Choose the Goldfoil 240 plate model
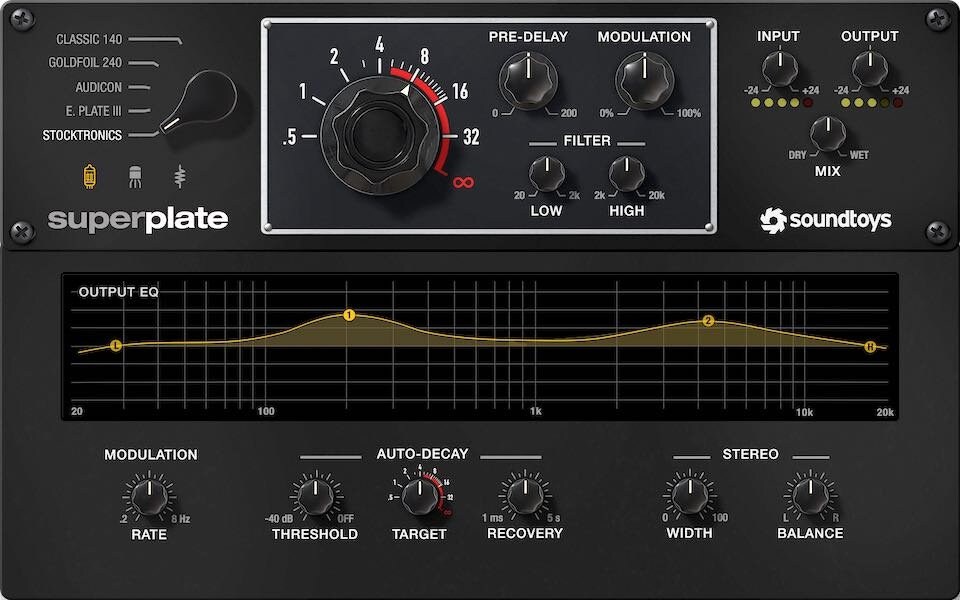This screenshot has height=600, width=960. [85, 62]
